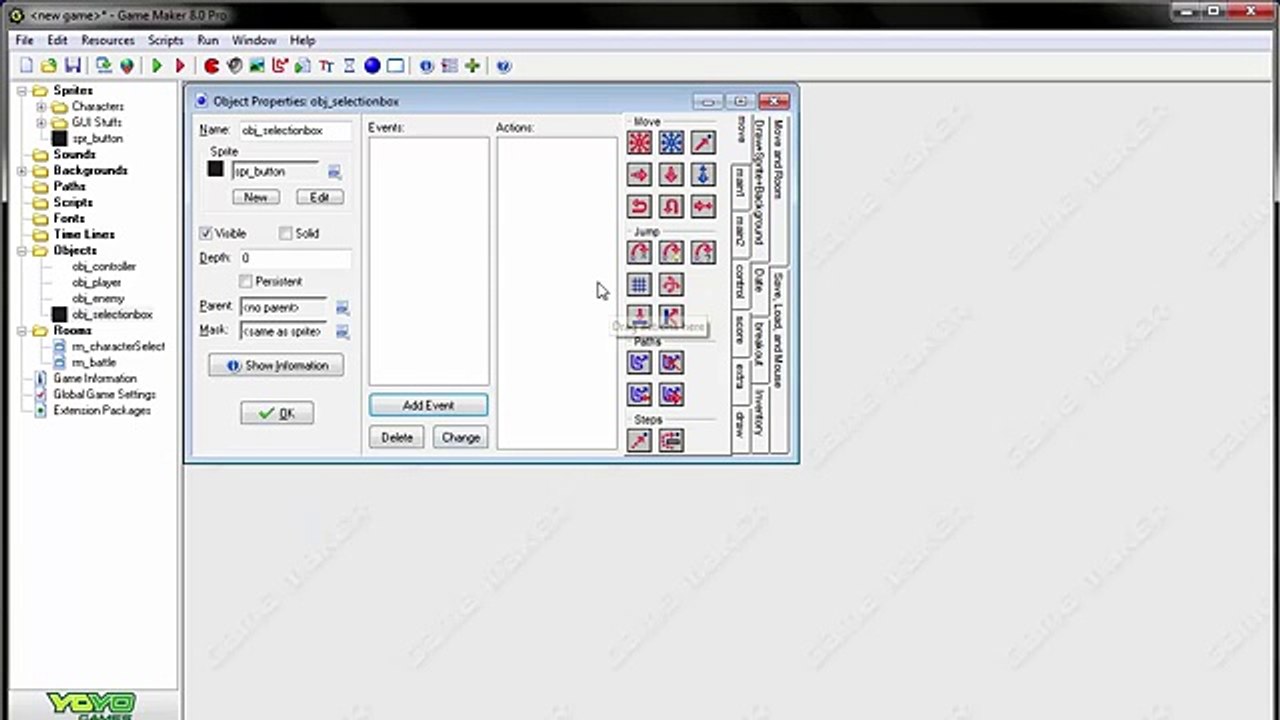This screenshot has height=720, width=1280.
Task: Collapse the Objects folder
Action: (22, 251)
